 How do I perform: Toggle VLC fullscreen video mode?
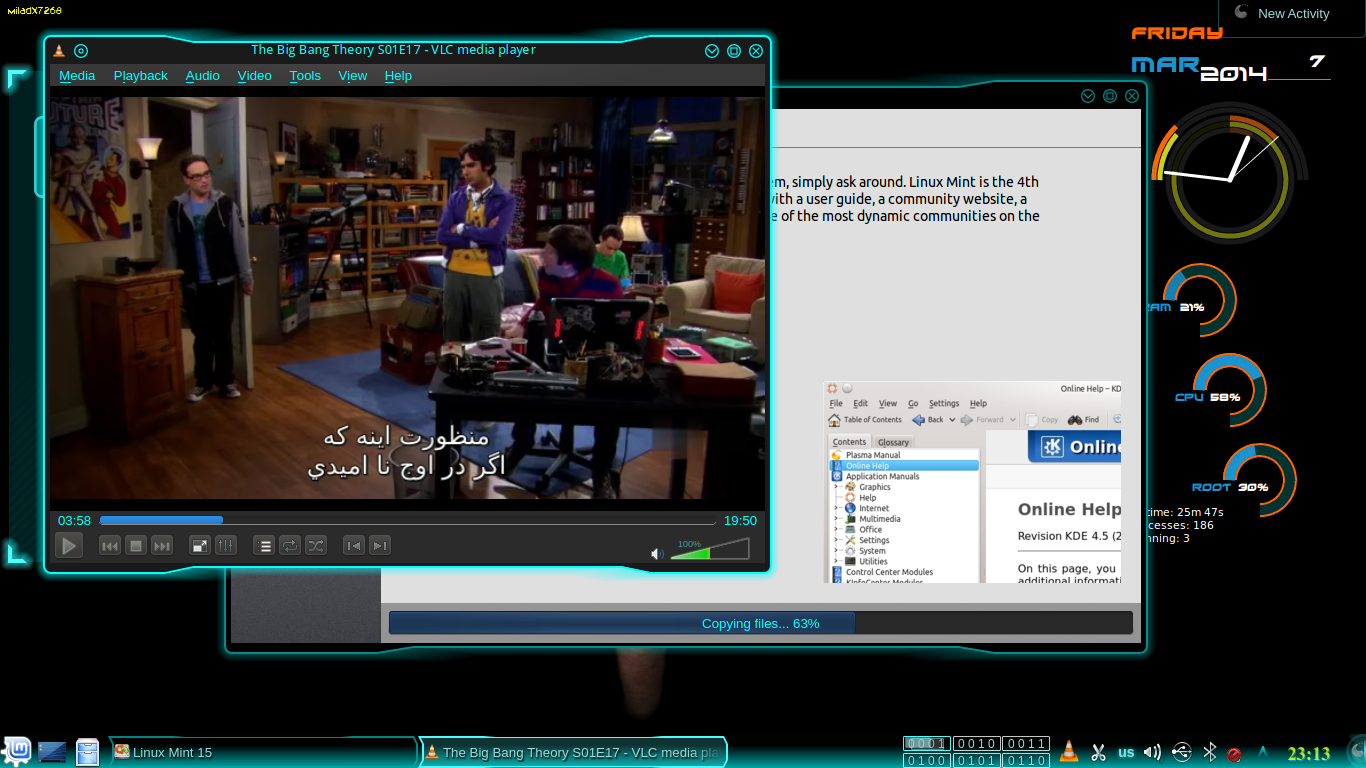point(200,545)
